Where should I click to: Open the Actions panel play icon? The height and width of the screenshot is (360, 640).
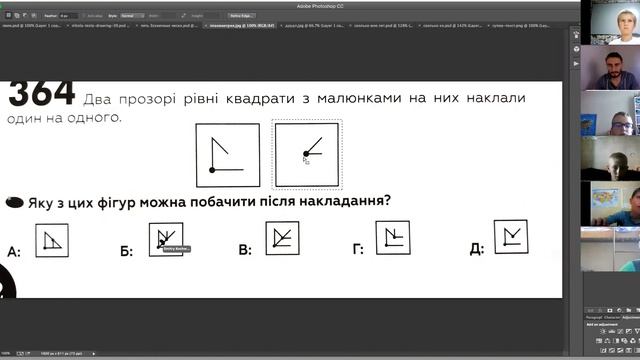pyautogui.click(x=576, y=64)
